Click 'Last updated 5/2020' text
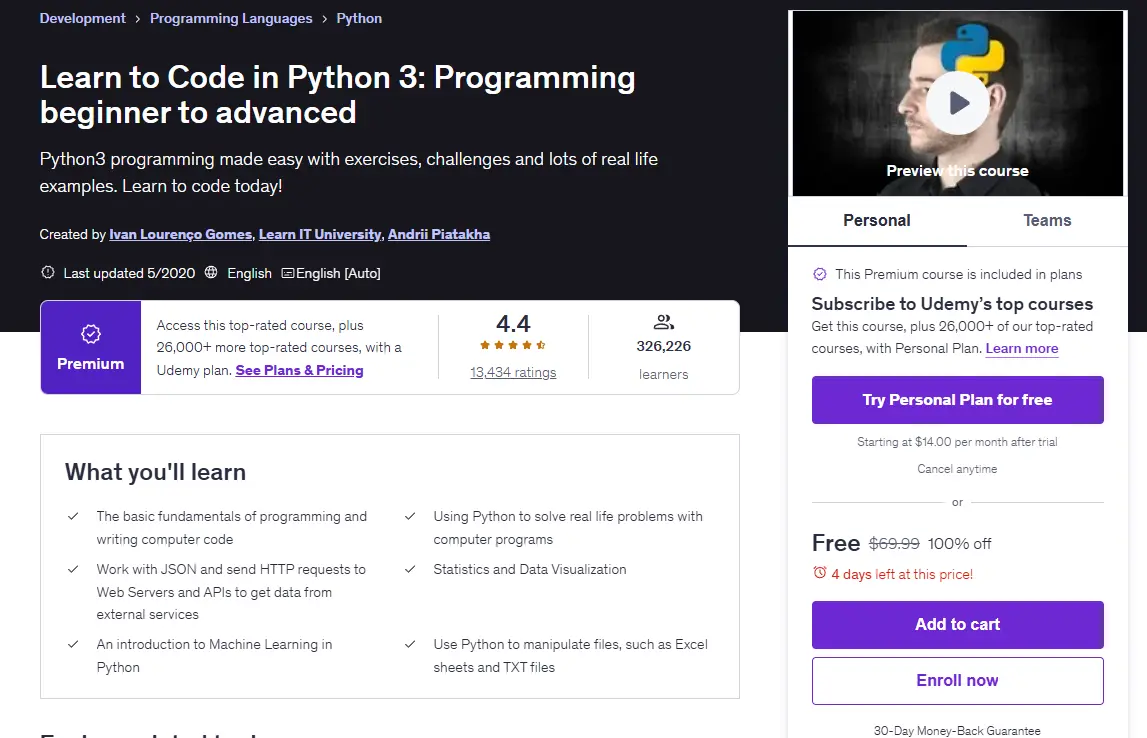The width and height of the screenshot is (1147, 738). click(129, 273)
